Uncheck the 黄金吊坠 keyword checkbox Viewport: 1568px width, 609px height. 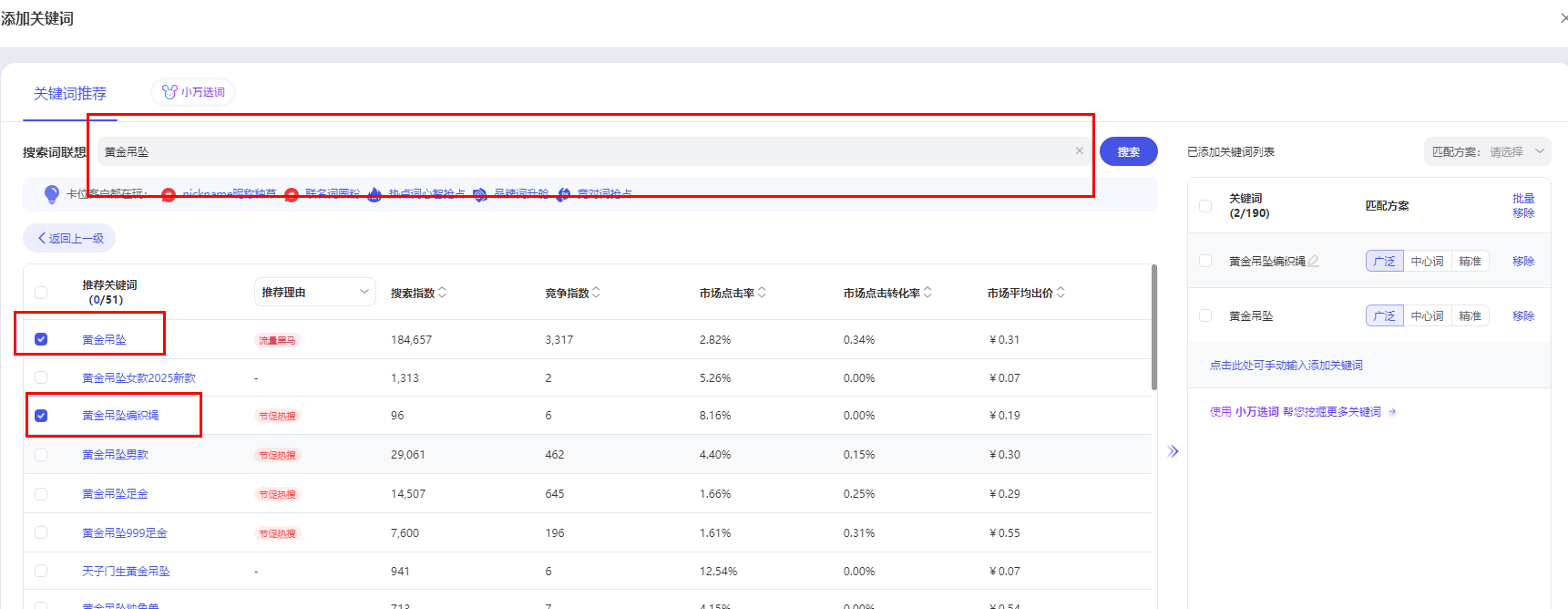(x=41, y=339)
